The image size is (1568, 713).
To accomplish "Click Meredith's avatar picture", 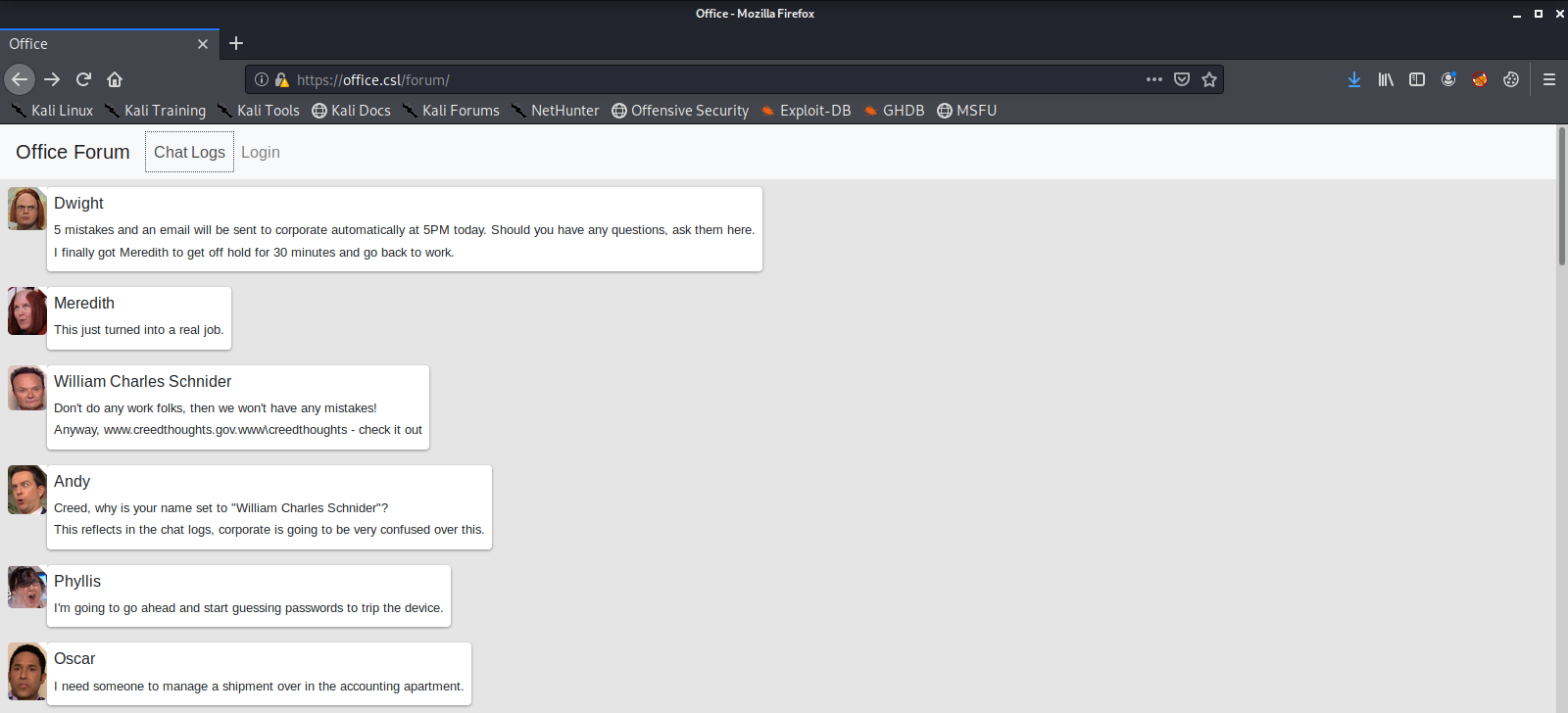I will pos(27,310).
